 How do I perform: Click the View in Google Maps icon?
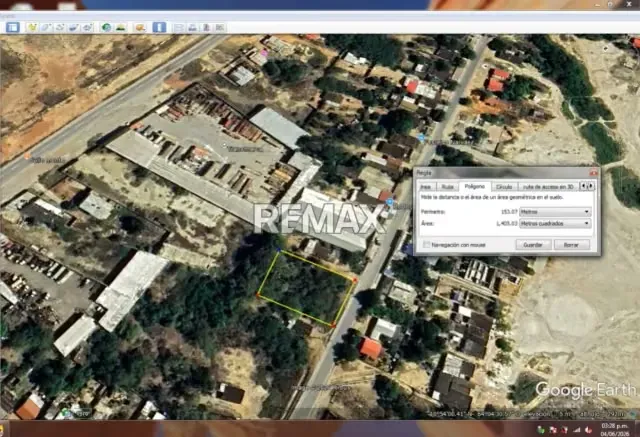point(220,27)
